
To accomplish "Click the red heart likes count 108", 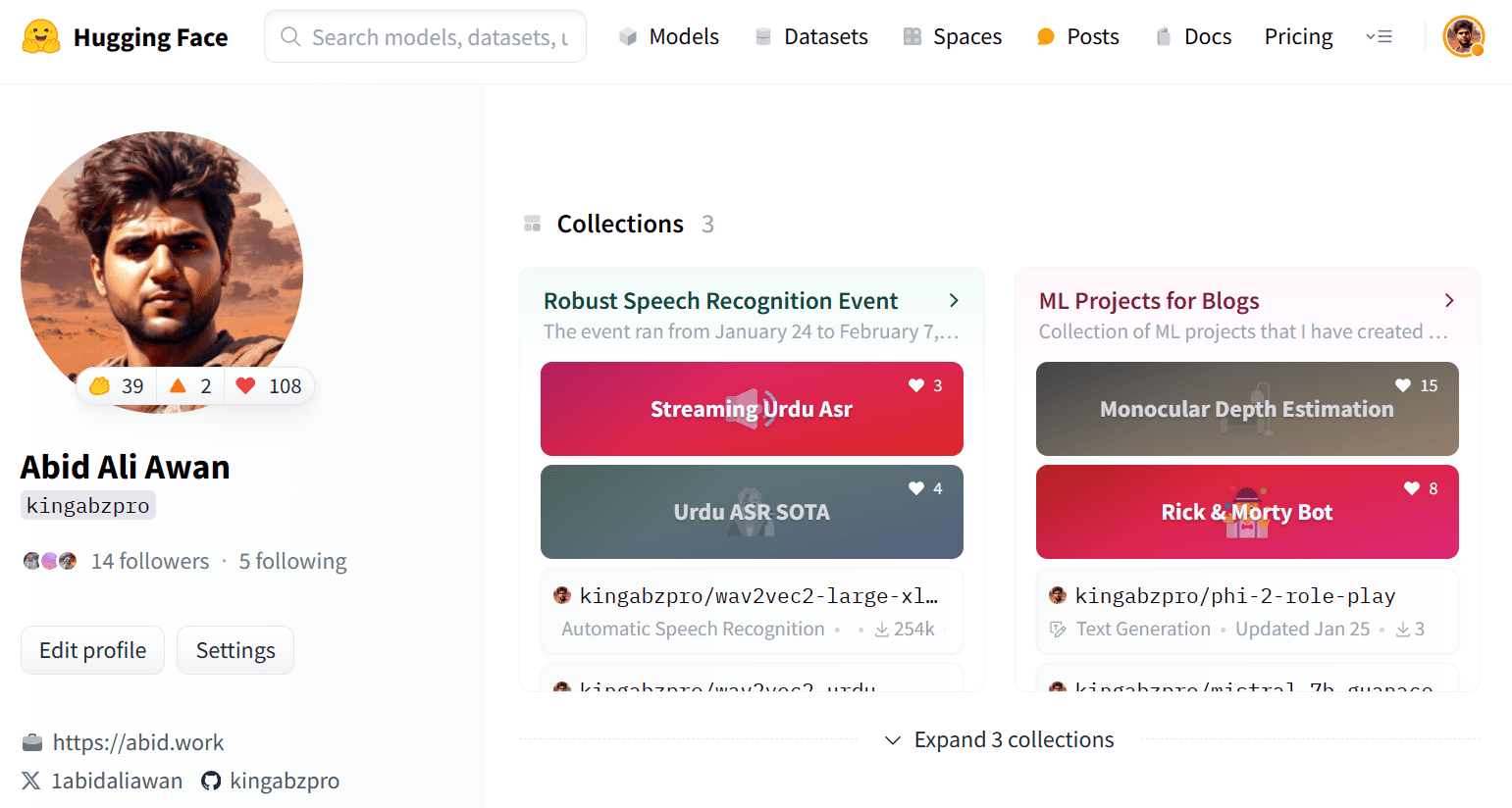I will 269,386.
